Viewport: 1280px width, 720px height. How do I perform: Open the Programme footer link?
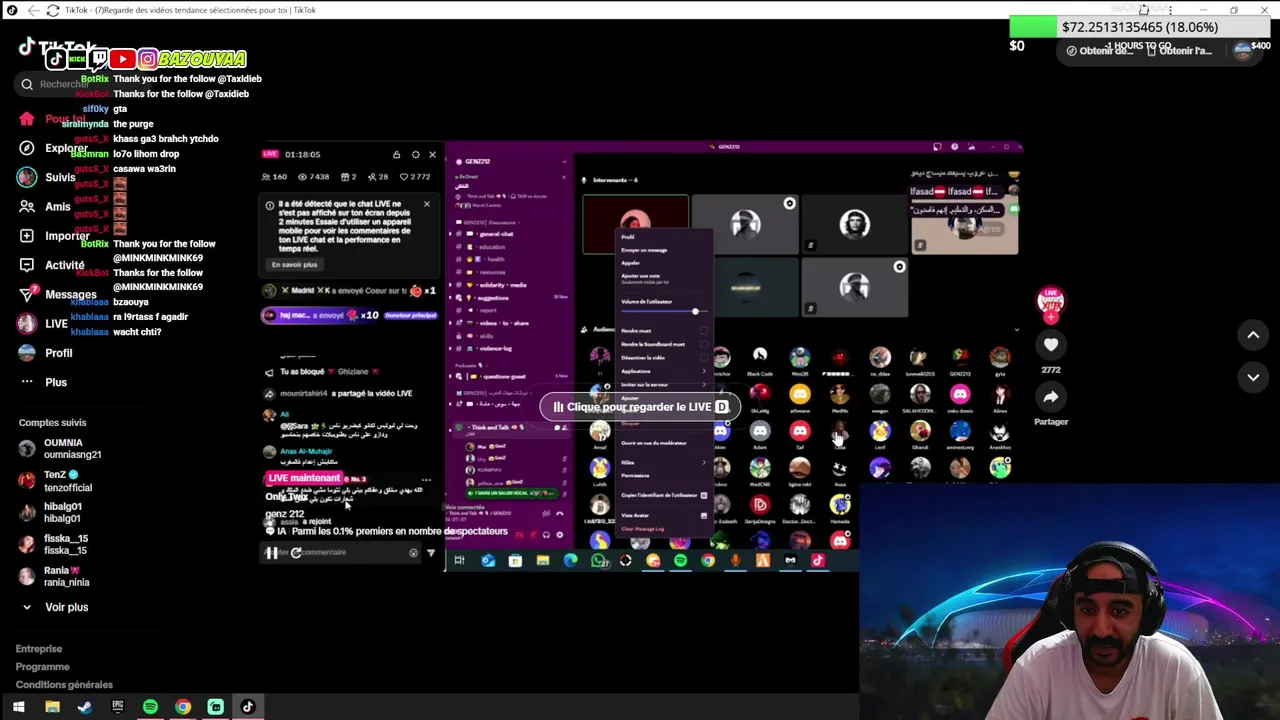pyautogui.click(x=43, y=667)
